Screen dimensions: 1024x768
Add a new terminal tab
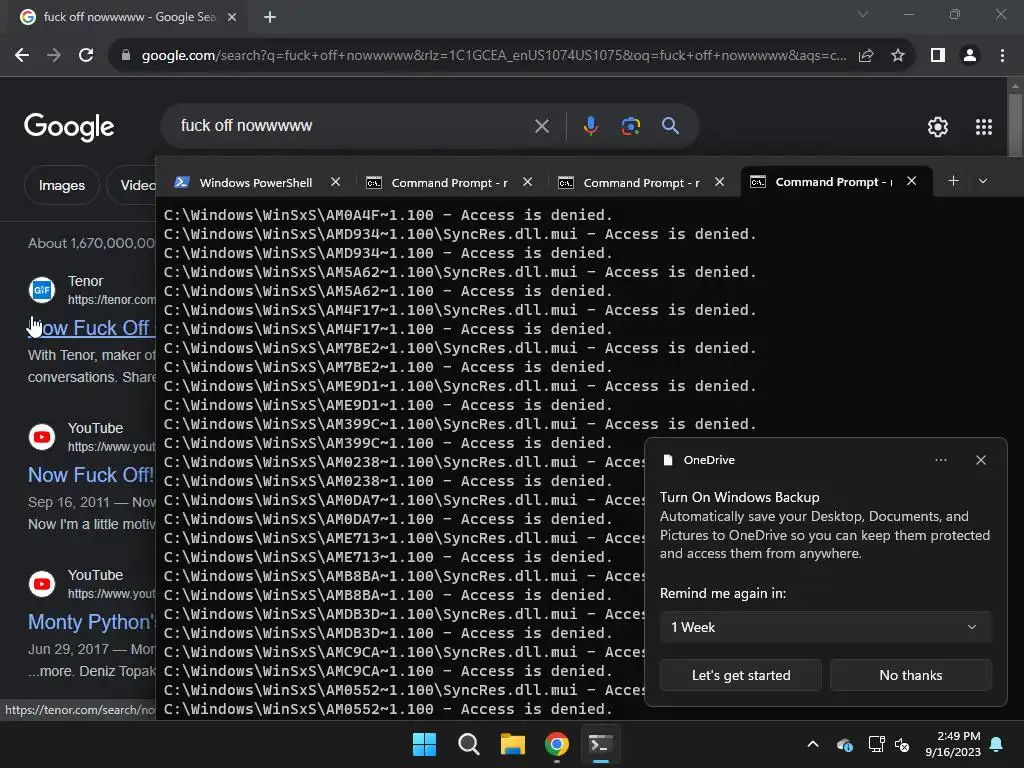pyautogui.click(x=953, y=181)
